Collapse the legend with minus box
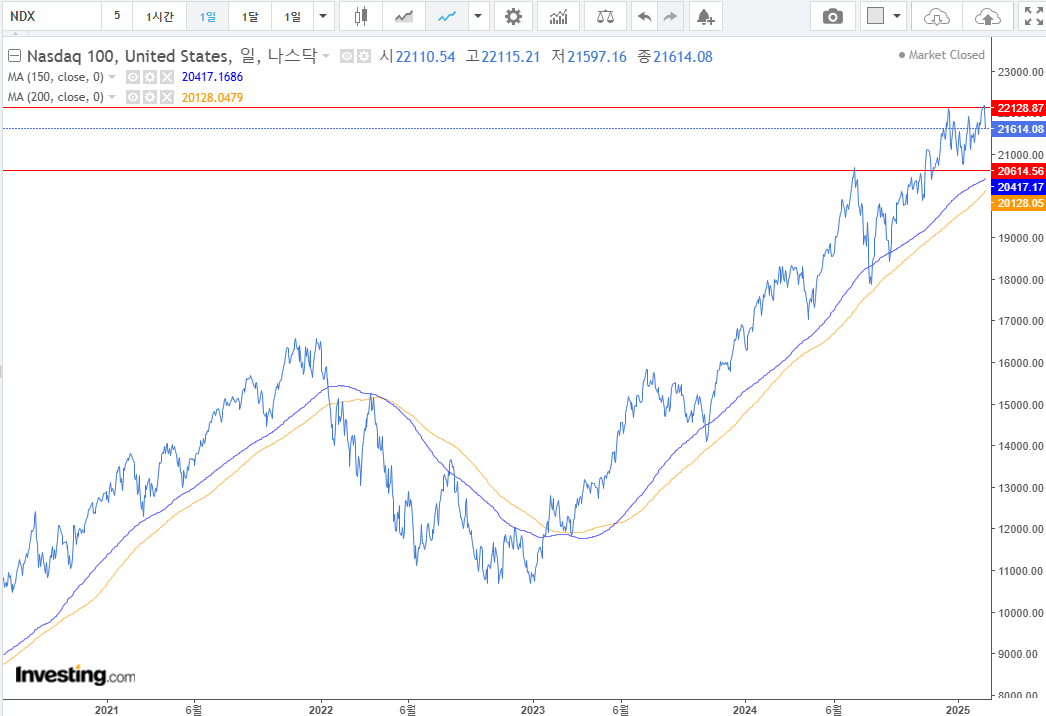Image resolution: width=1046 pixels, height=716 pixels. 14,56
